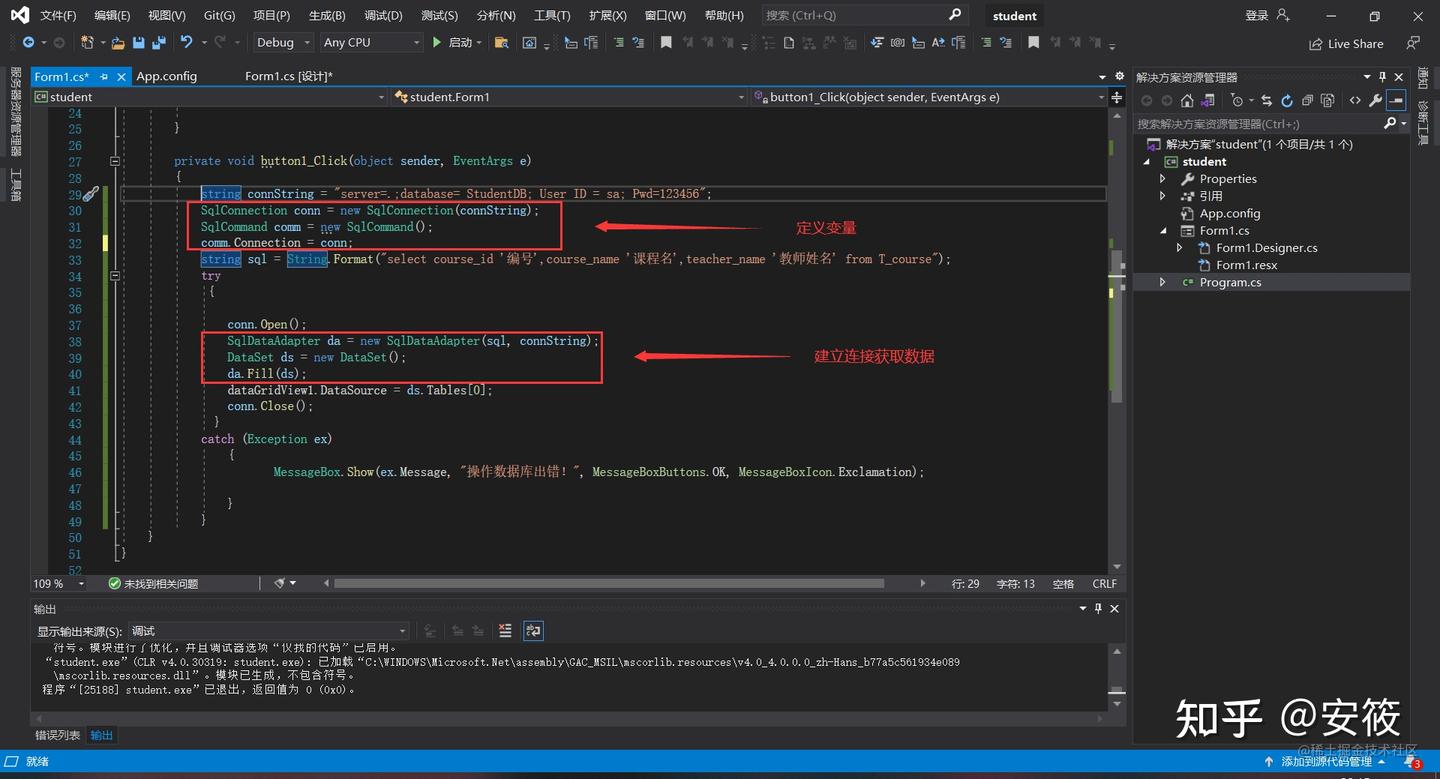The height and width of the screenshot is (779, 1440).
Task: Switch to the App.config tab
Action: [x=166, y=76]
